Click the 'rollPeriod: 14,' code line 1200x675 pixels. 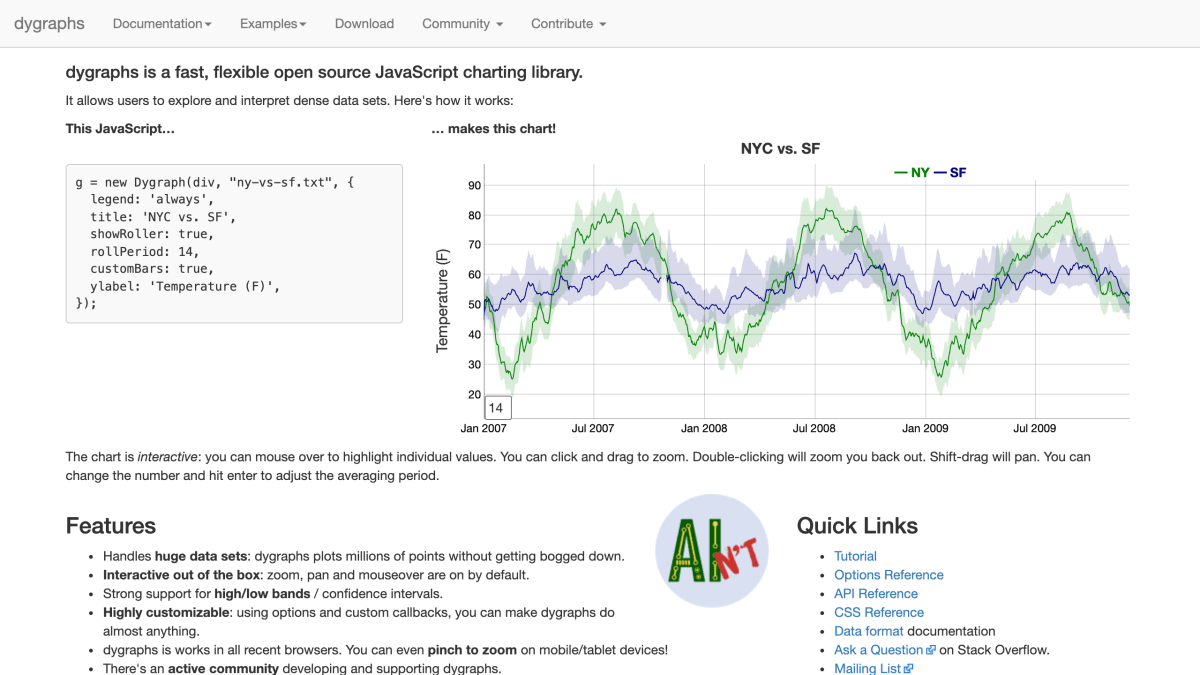tap(144, 251)
